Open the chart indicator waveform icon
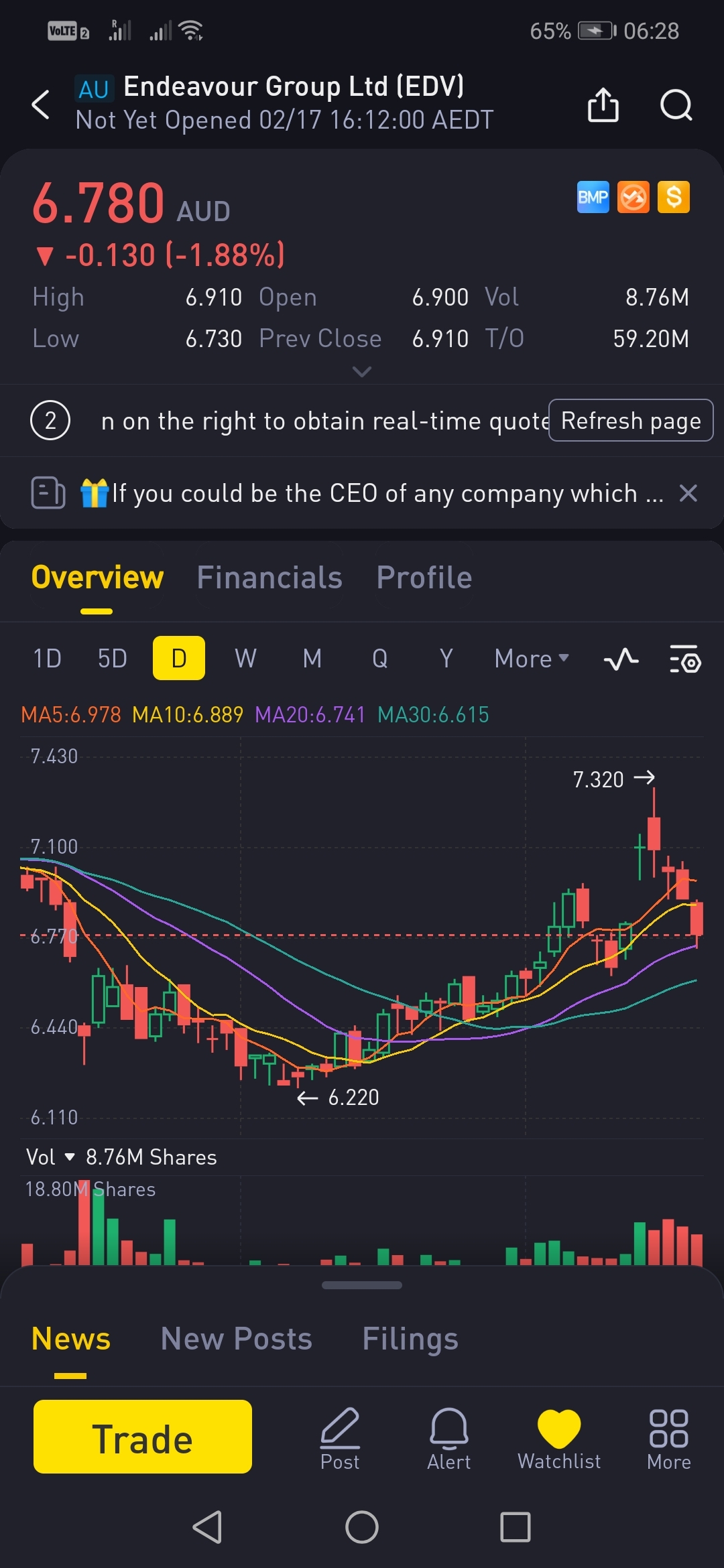This screenshot has width=724, height=1568. pyautogui.click(x=621, y=659)
